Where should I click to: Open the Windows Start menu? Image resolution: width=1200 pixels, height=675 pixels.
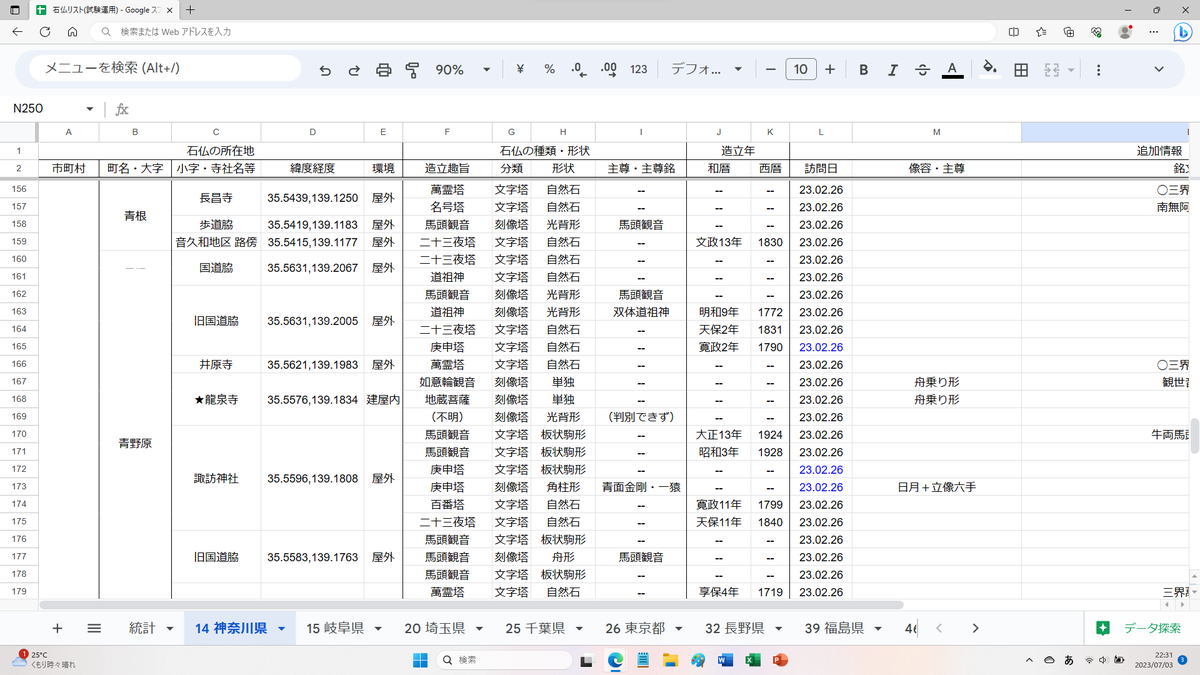421,659
